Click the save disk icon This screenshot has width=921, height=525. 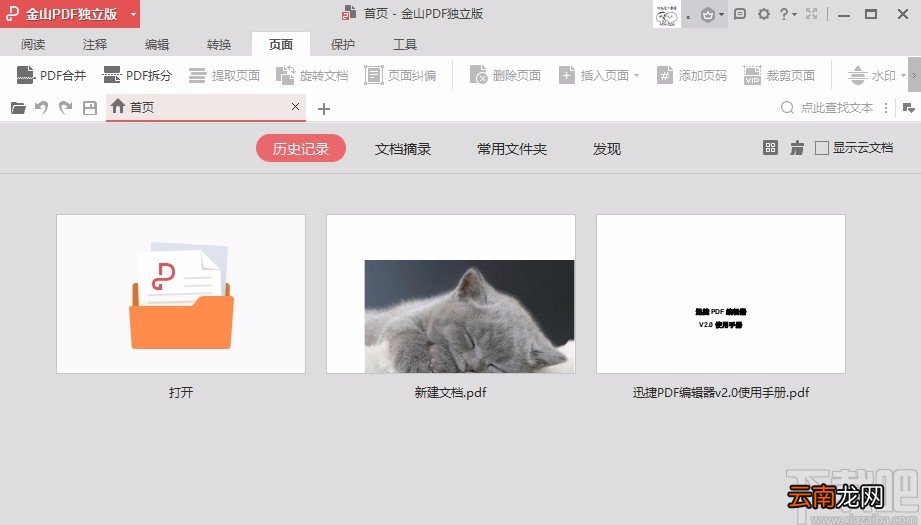click(x=90, y=107)
